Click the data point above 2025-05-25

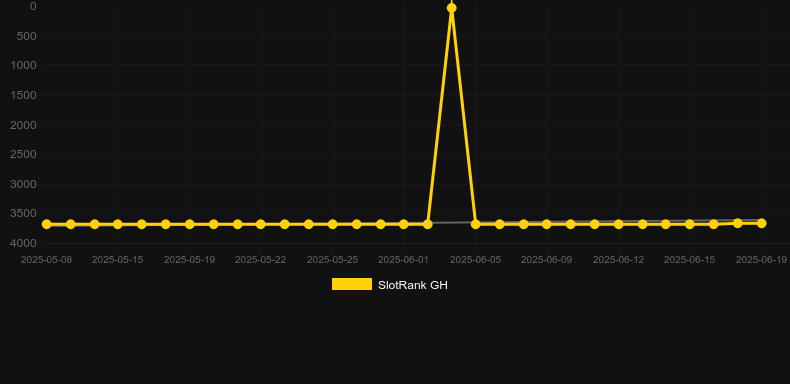coord(333,224)
